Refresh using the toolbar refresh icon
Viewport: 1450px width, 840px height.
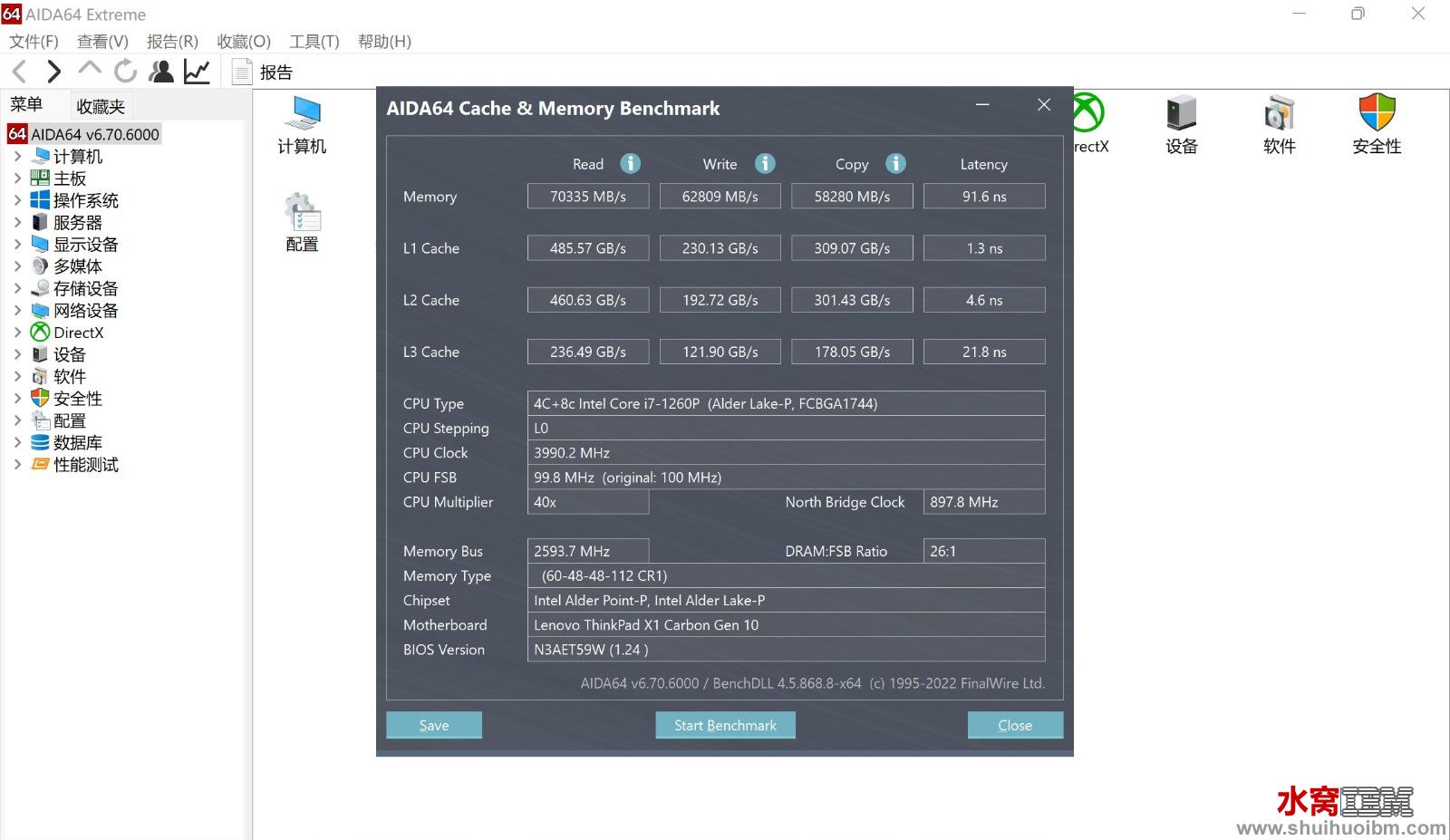coord(125,71)
